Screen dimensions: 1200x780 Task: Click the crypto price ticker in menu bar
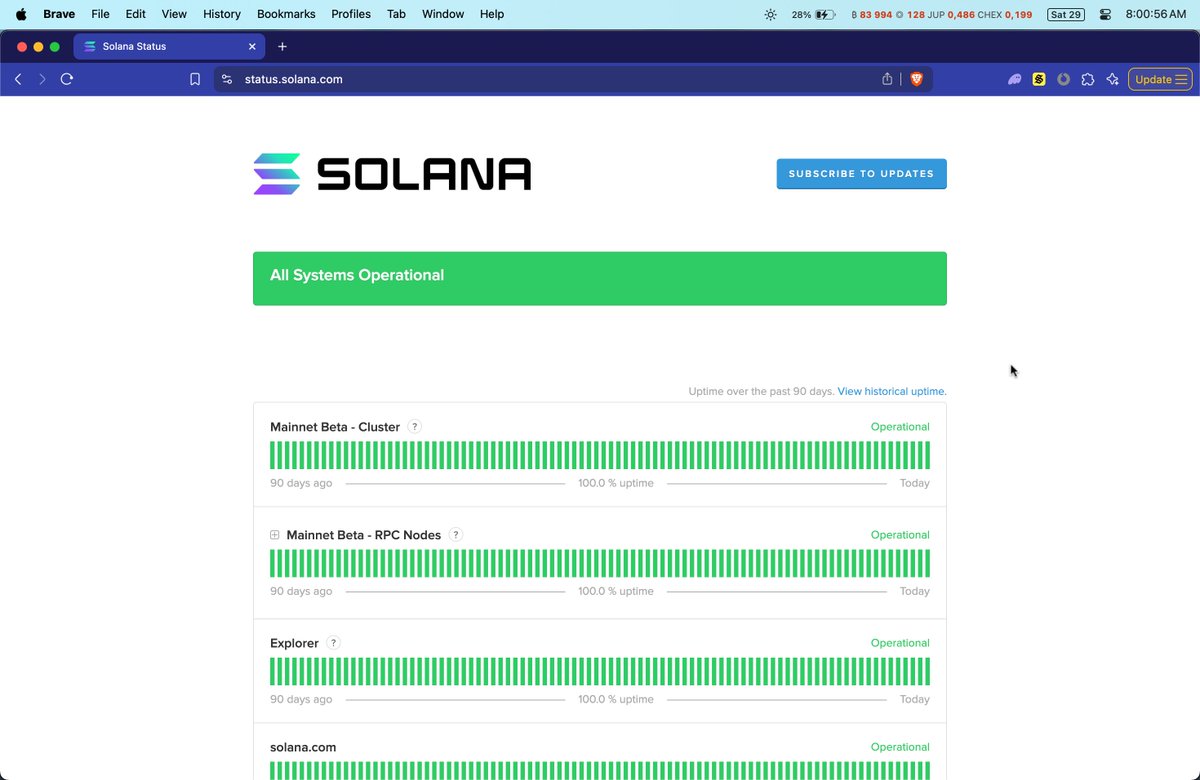(942, 14)
